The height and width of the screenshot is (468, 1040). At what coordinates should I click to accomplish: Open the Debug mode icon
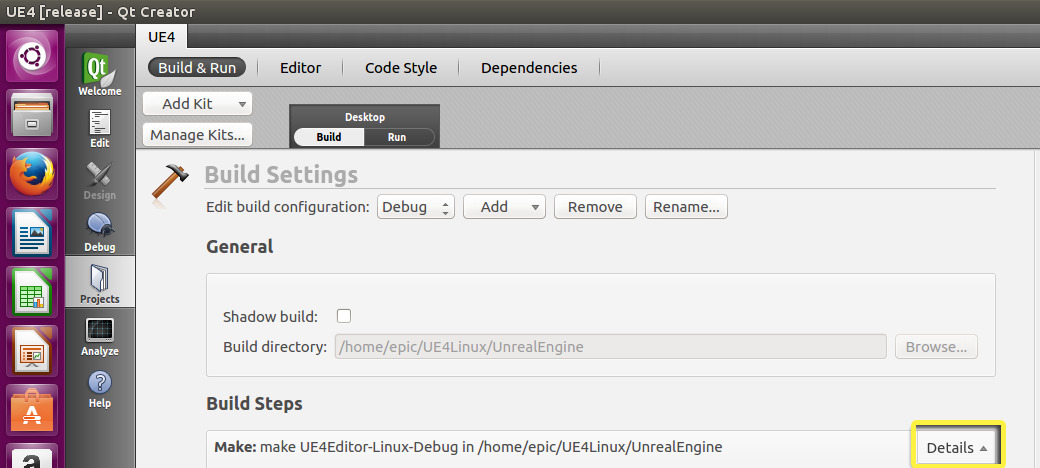[x=99, y=231]
